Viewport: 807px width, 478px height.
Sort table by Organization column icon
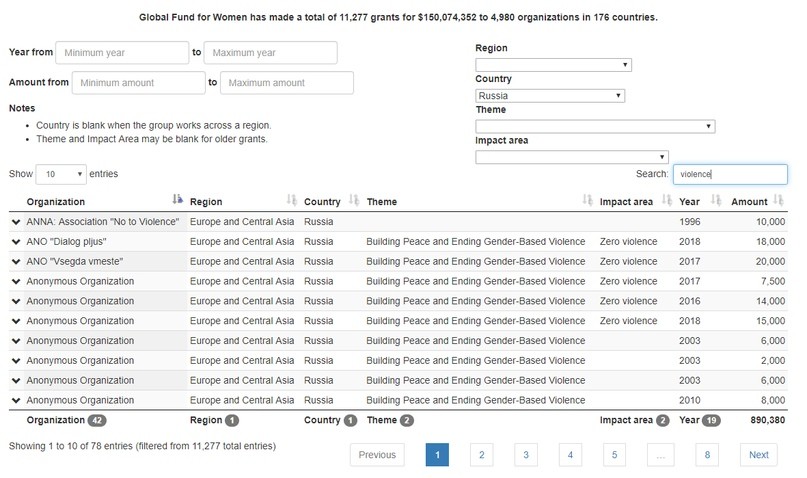click(178, 201)
